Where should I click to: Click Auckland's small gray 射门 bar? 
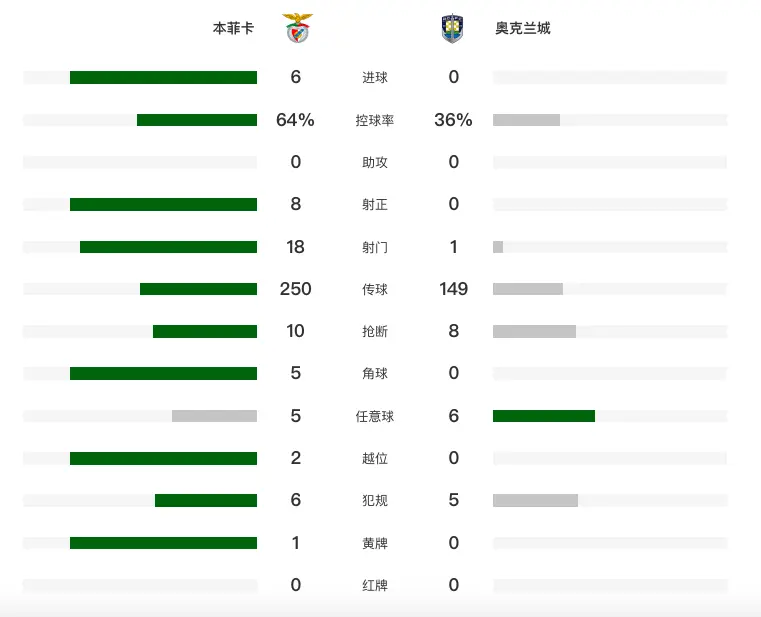point(498,247)
